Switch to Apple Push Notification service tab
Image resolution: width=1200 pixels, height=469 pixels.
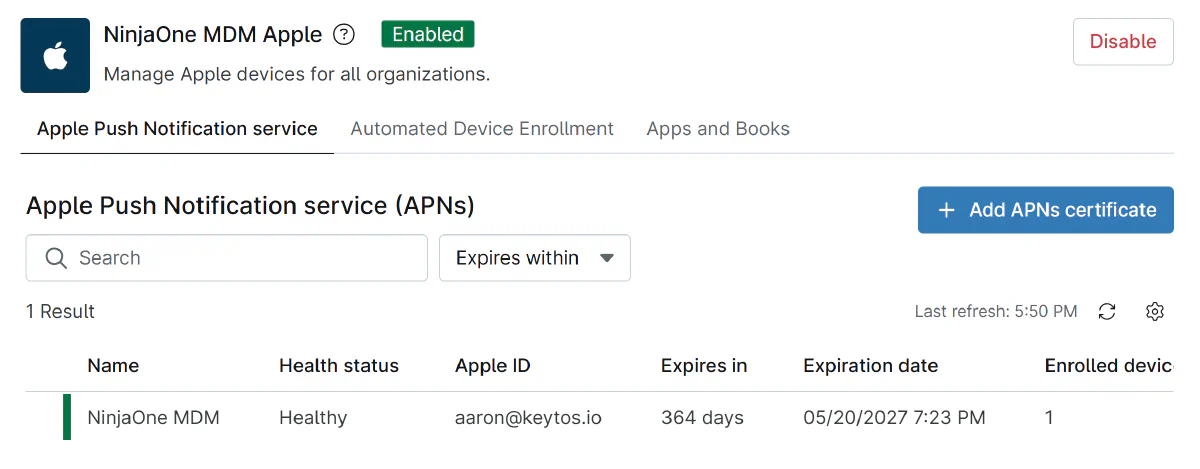point(177,129)
